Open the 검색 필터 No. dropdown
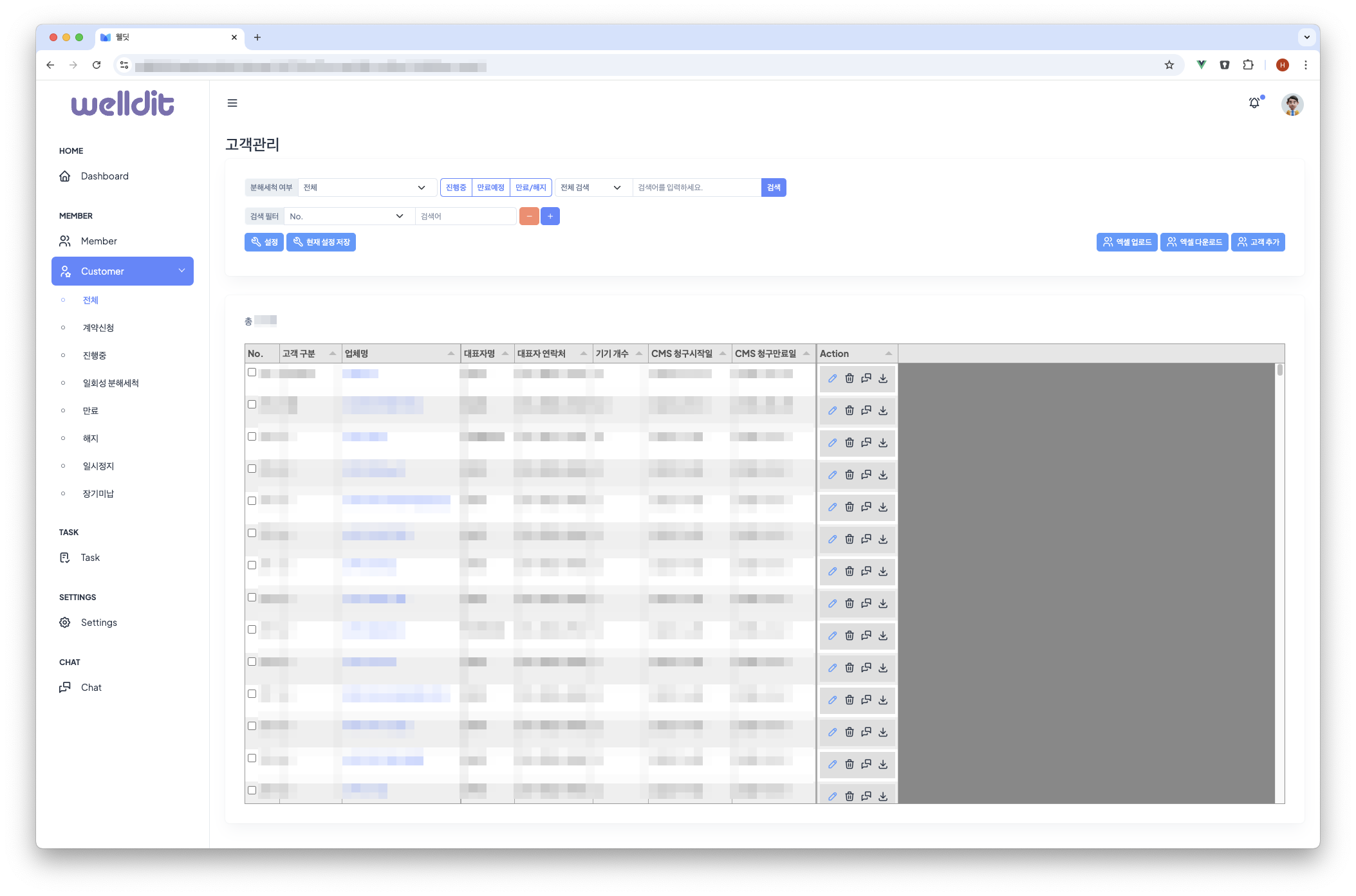The image size is (1356, 896). 349,216
